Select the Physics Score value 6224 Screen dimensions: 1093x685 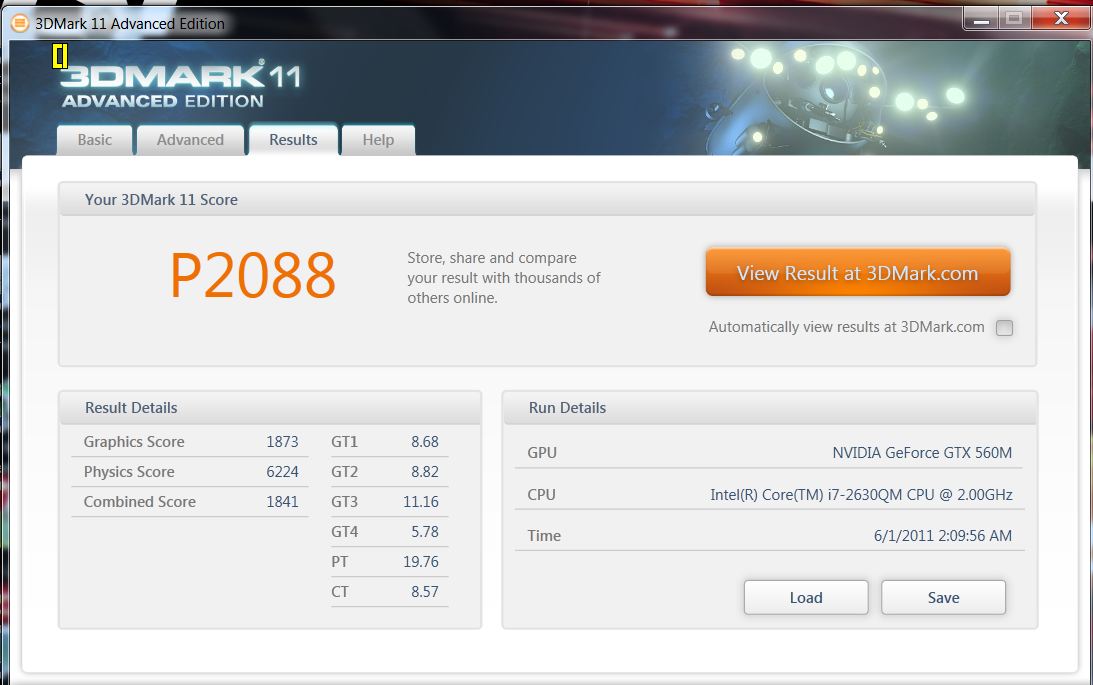tap(282, 472)
